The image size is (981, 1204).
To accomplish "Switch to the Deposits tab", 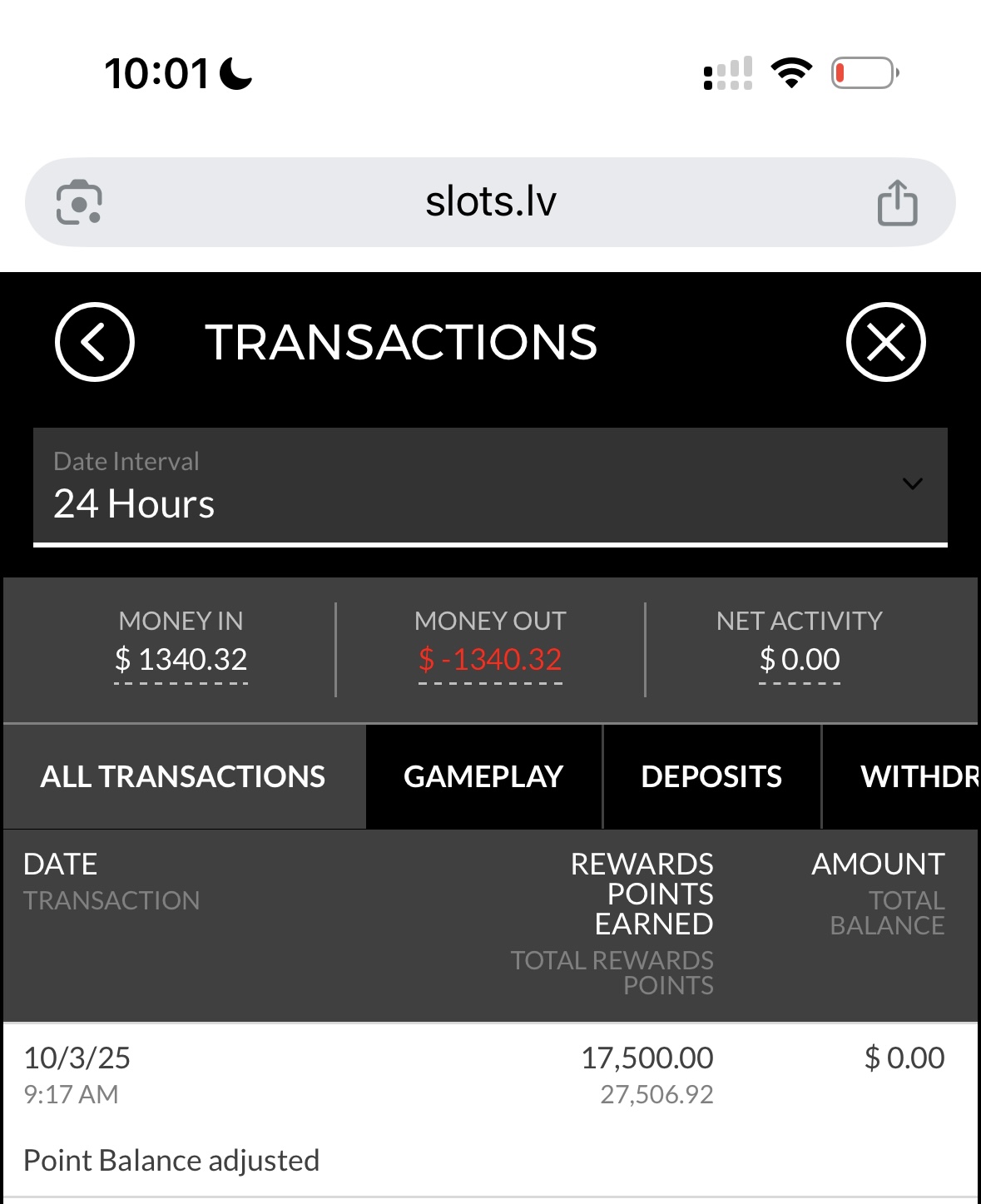I will pos(711,776).
